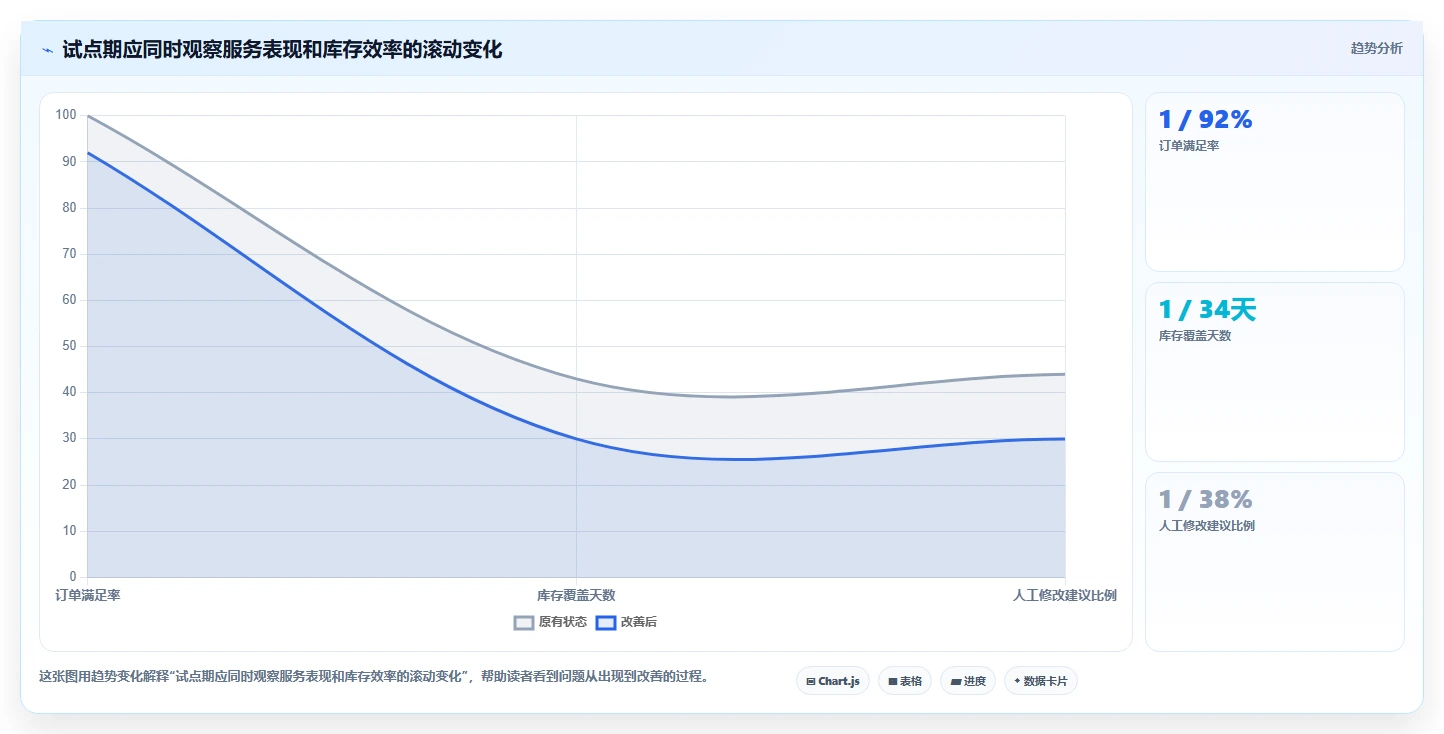Click the 库存覆盖天数 x-axis label
Screen dimensions: 1444x734
point(576,595)
